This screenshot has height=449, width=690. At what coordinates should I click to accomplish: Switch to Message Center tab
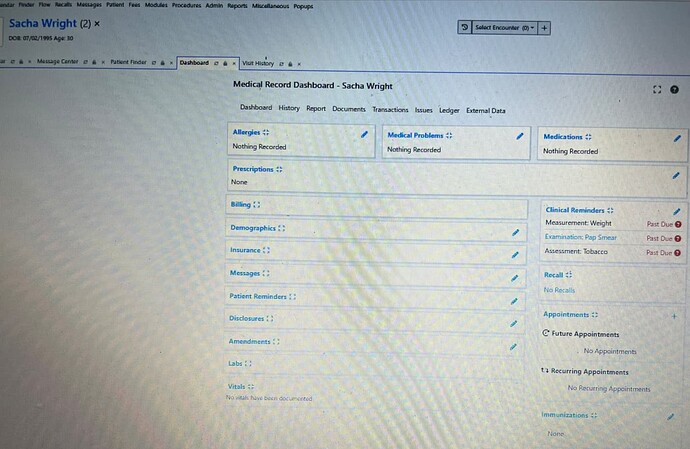point(57,62)
